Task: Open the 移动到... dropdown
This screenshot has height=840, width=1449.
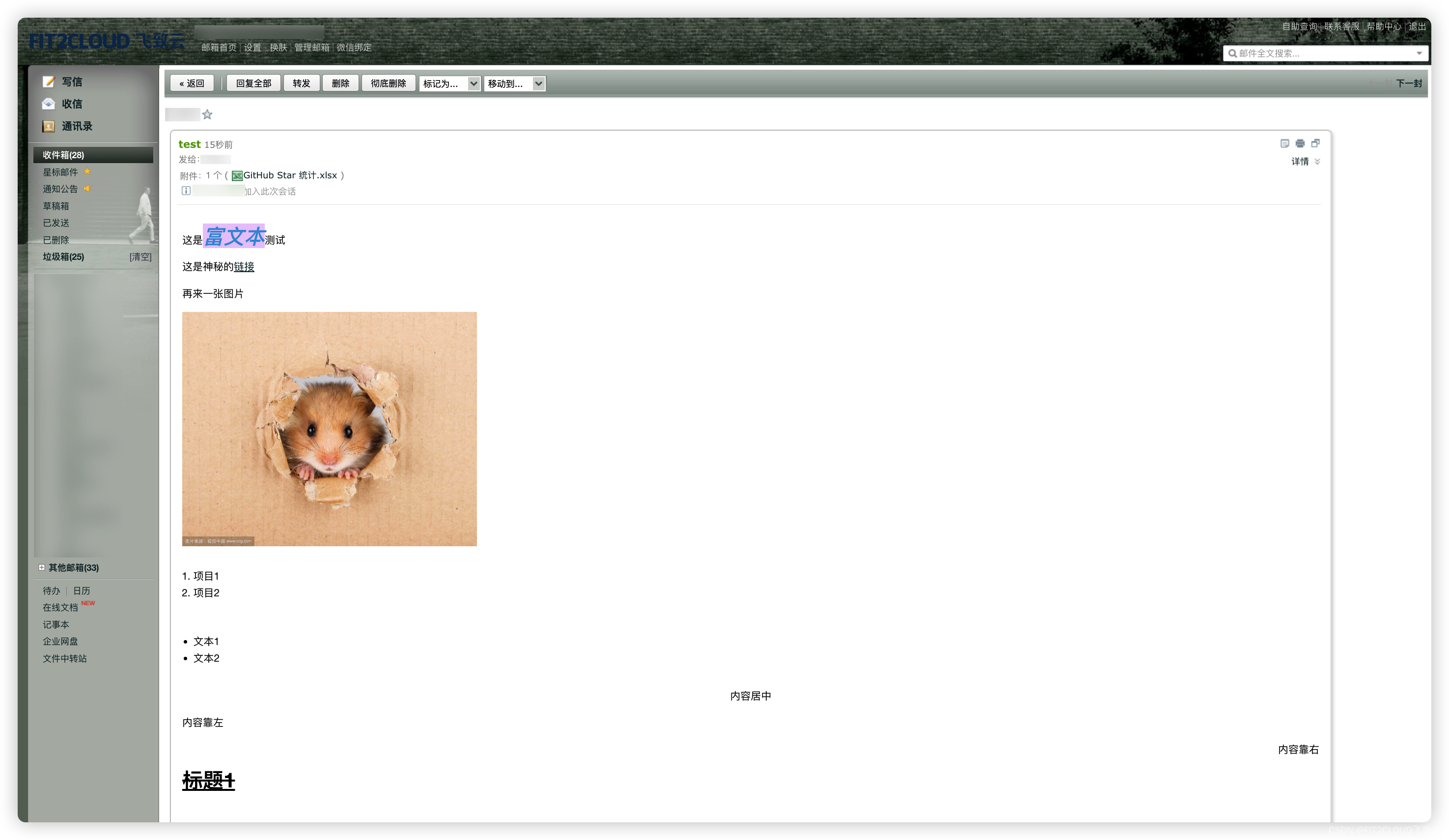Action: click(514, 84)
